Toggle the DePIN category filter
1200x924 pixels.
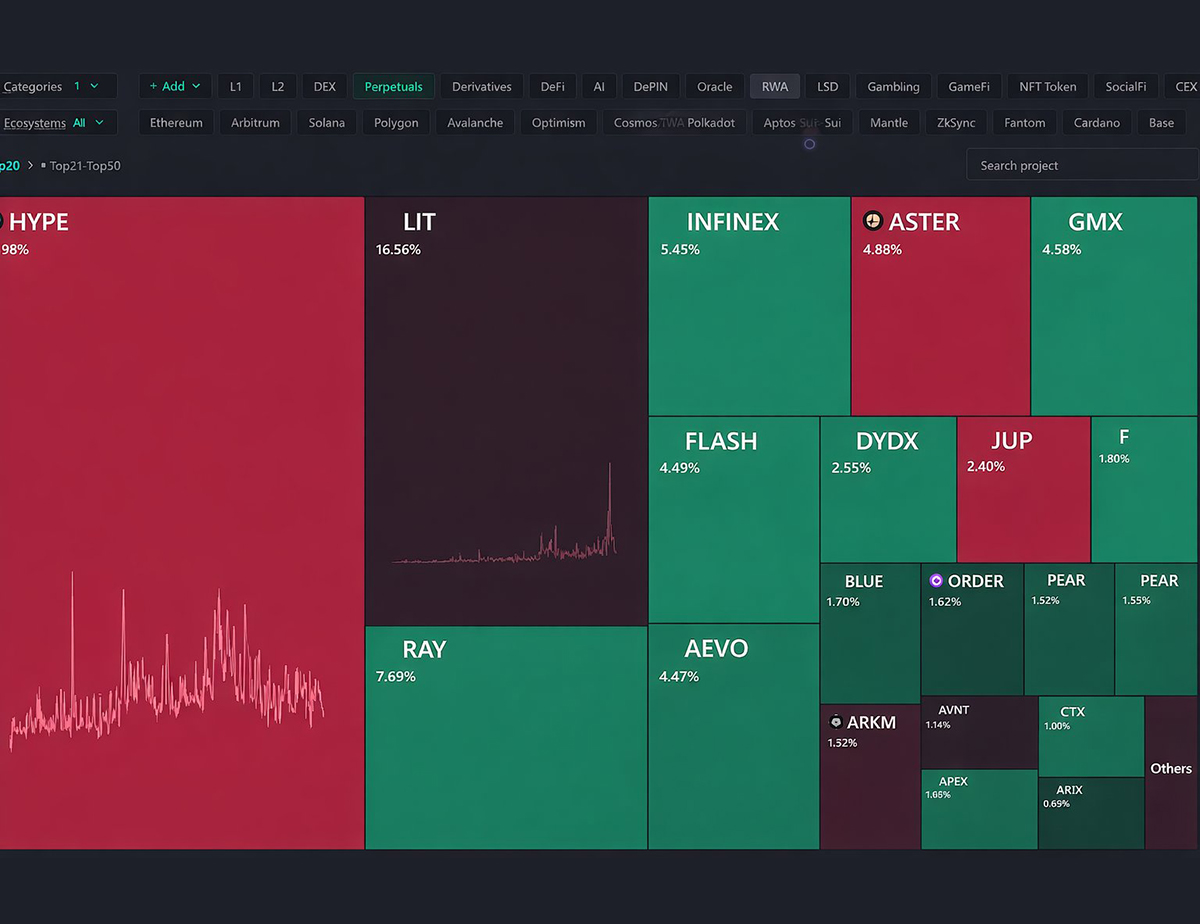(651, 87)
